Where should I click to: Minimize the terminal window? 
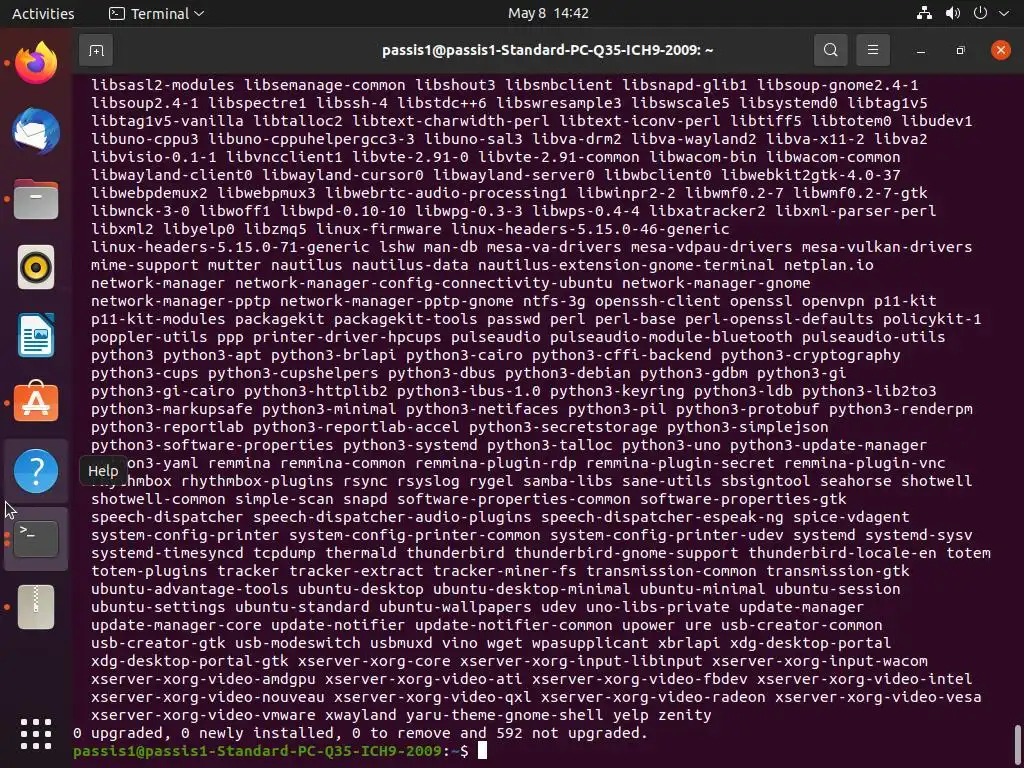[x=921, y=50]
